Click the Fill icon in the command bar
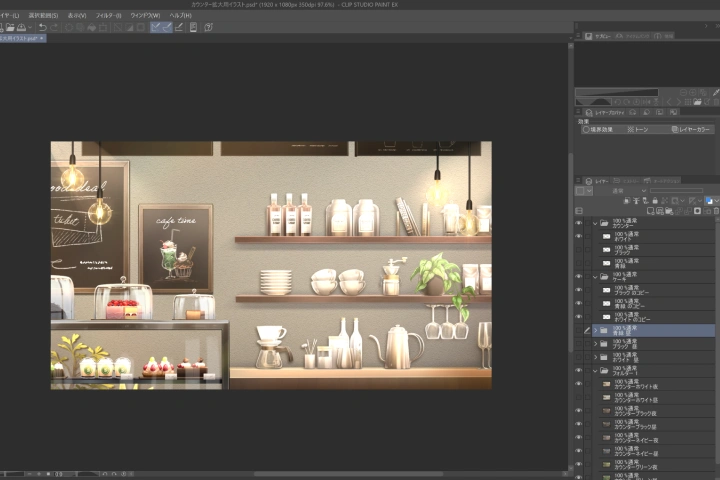 tap(91, 27)
